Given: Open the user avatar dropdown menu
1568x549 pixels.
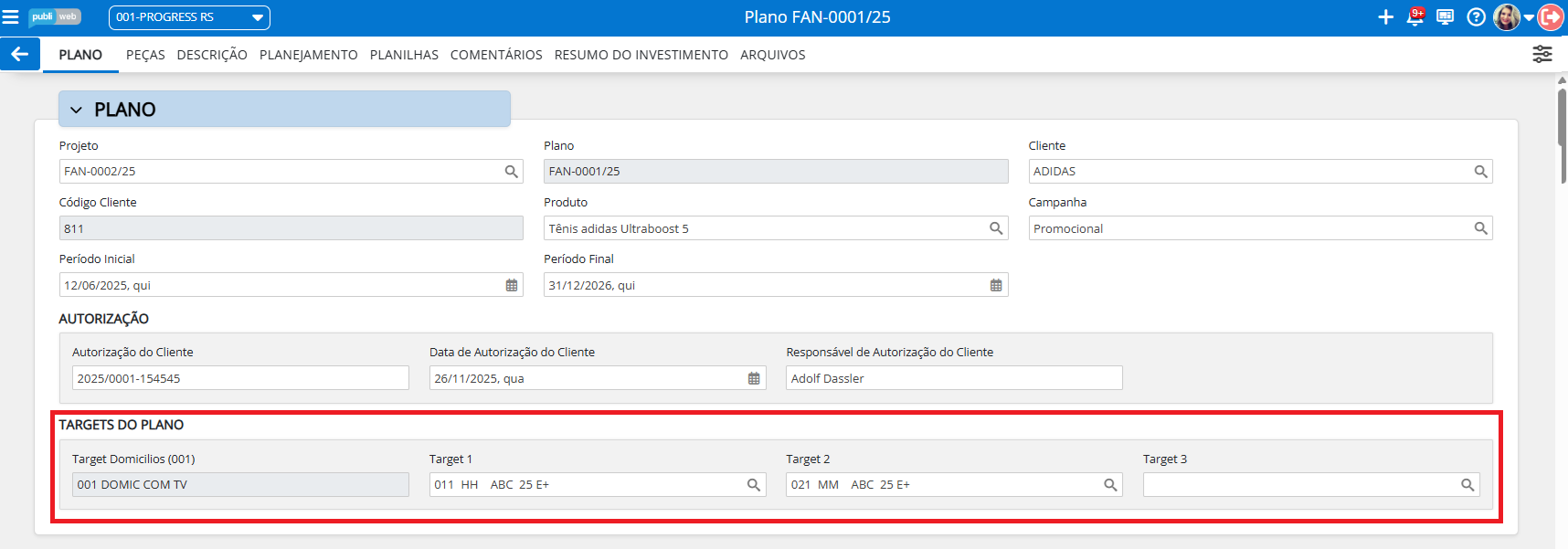Looking at the screenshot, I should (x=1512, y=17).
